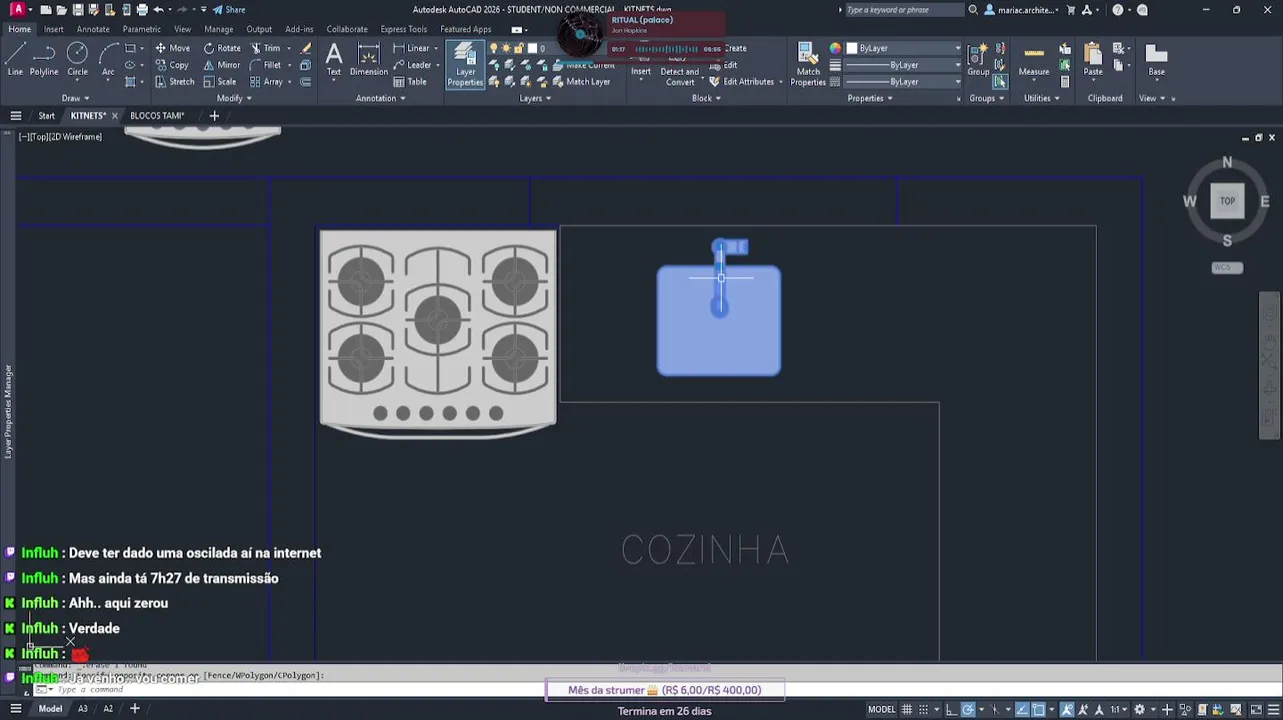Viewport: 1283px width, 720px height.
Task: Open the Annotate ribbon tab
Action: [x=93, y=29]
